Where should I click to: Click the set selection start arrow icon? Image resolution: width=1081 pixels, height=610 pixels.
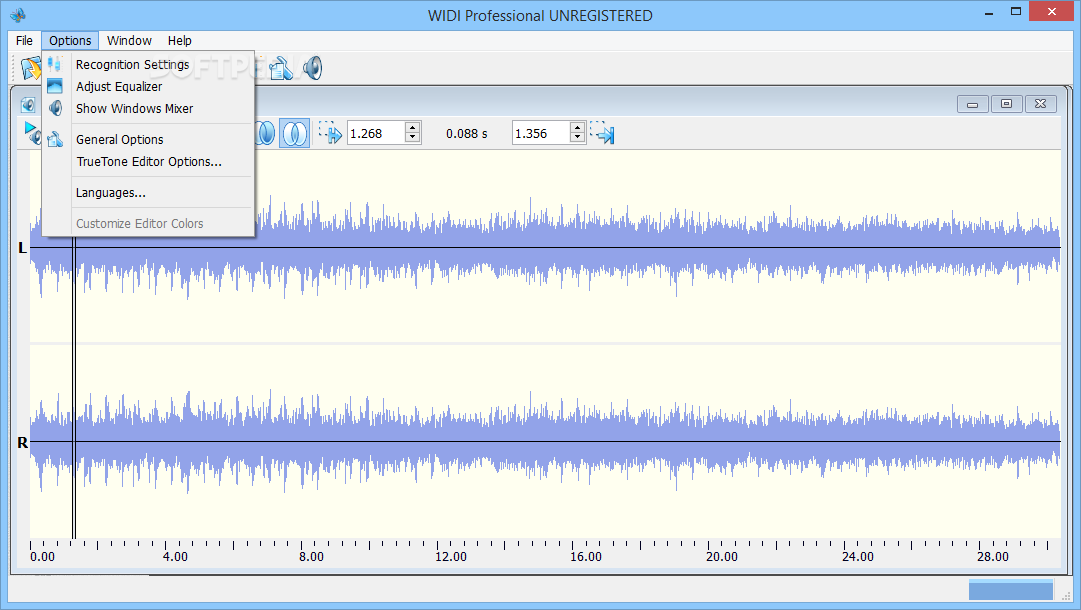[x=330, y=133]
